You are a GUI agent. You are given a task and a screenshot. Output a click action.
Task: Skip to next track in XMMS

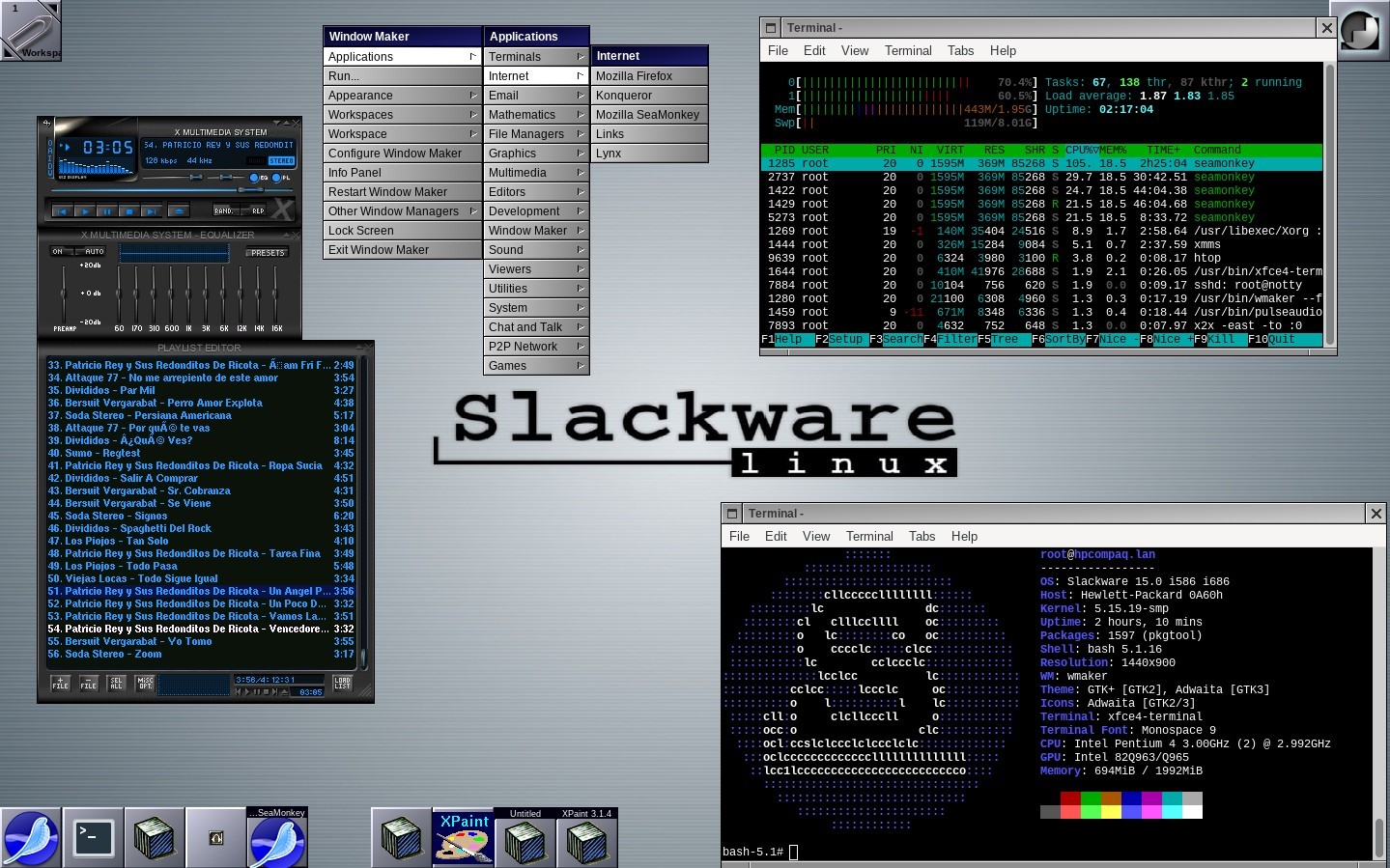[151, 210]
